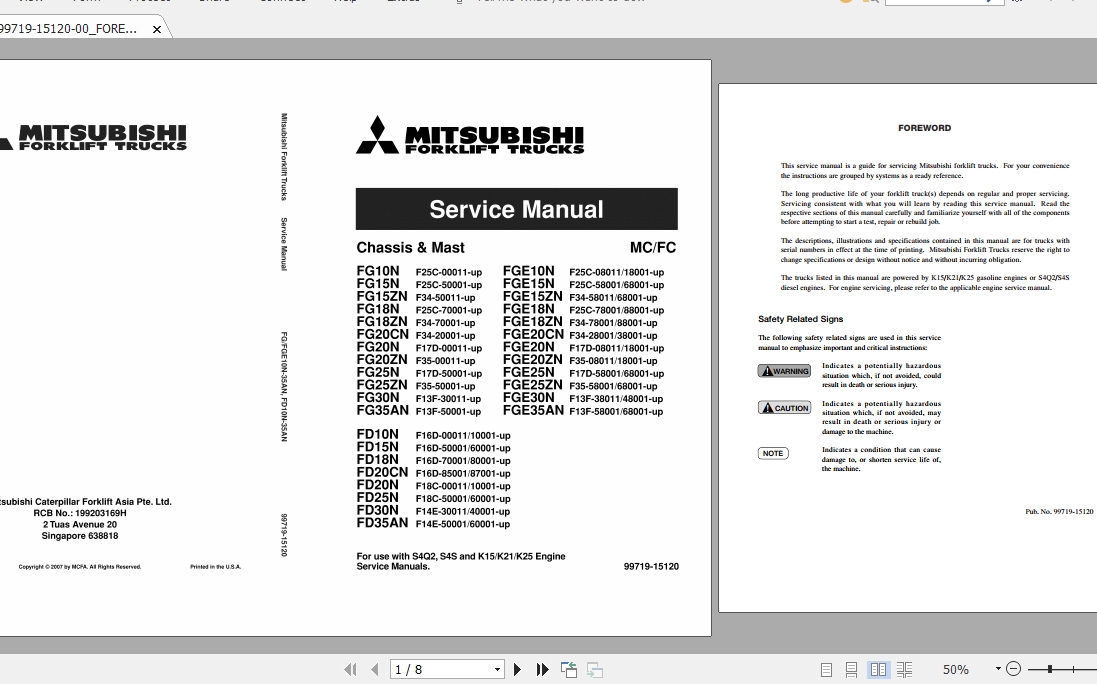The image size is (1097, 684).
Task: Advance to the next page
Action: click(517, 669)
